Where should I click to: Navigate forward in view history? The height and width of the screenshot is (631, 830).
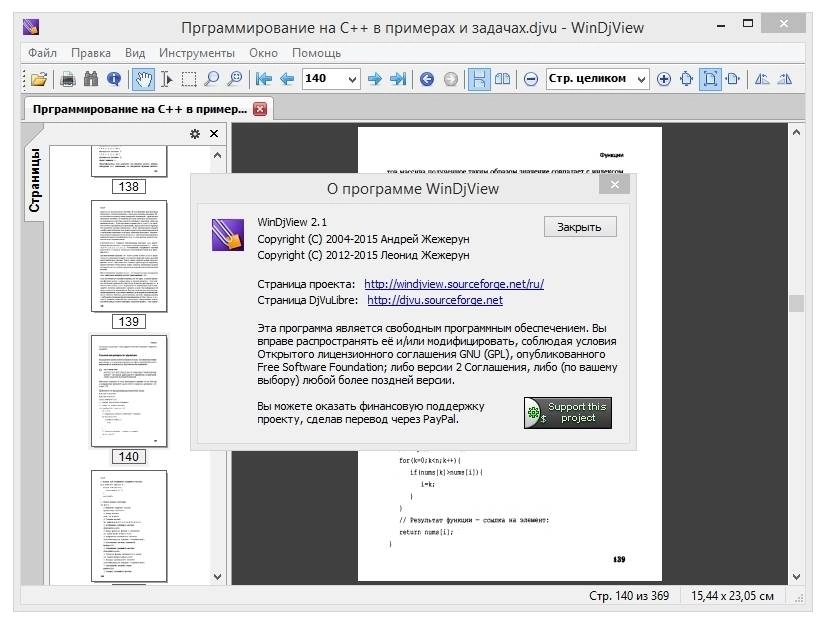pos(450,79)
